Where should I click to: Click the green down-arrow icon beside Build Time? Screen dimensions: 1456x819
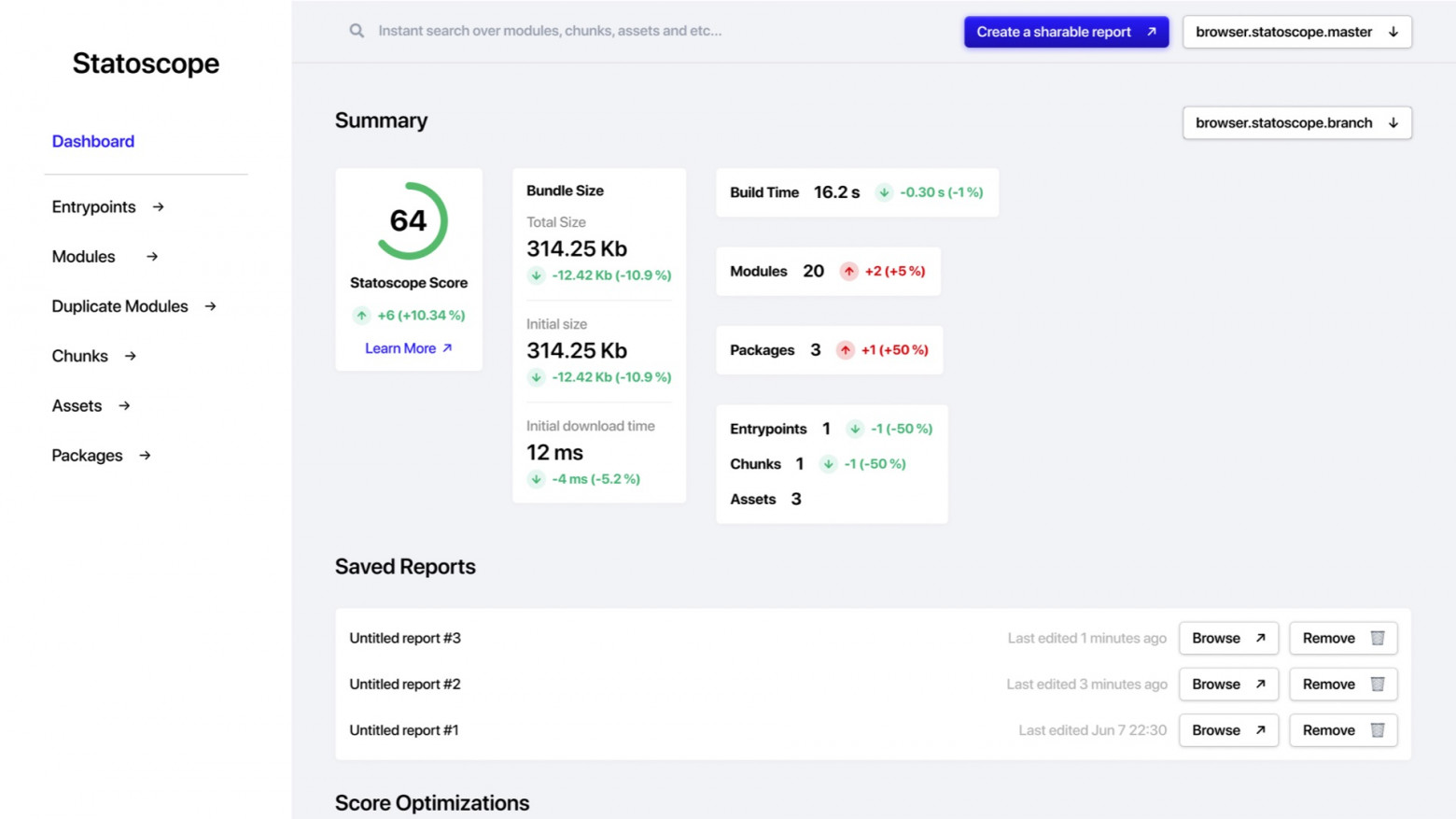coord(884,192)
